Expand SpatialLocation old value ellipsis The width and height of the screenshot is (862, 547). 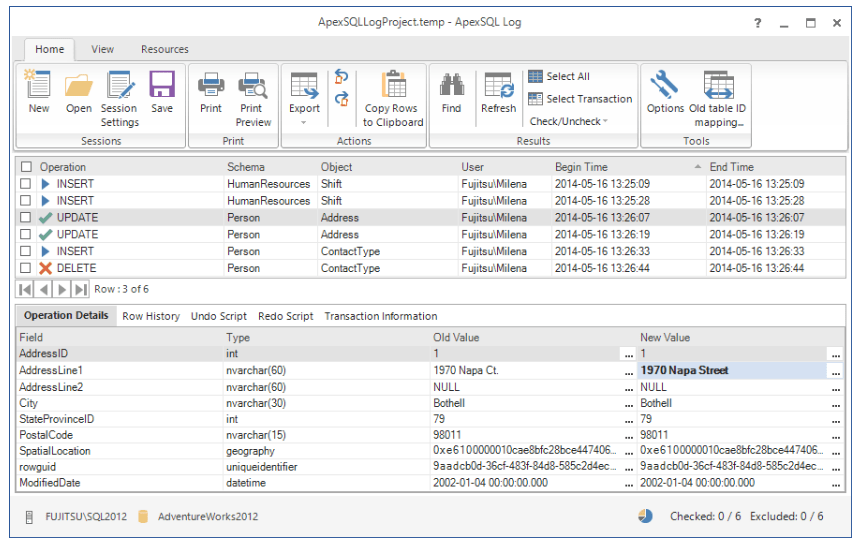coord(629,452)
